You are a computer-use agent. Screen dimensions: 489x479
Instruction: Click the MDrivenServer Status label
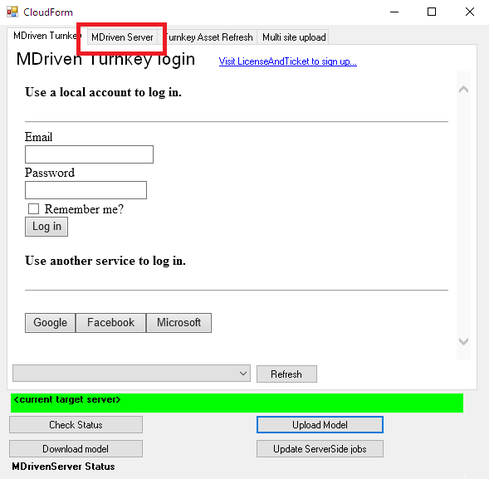pos(63,466)
